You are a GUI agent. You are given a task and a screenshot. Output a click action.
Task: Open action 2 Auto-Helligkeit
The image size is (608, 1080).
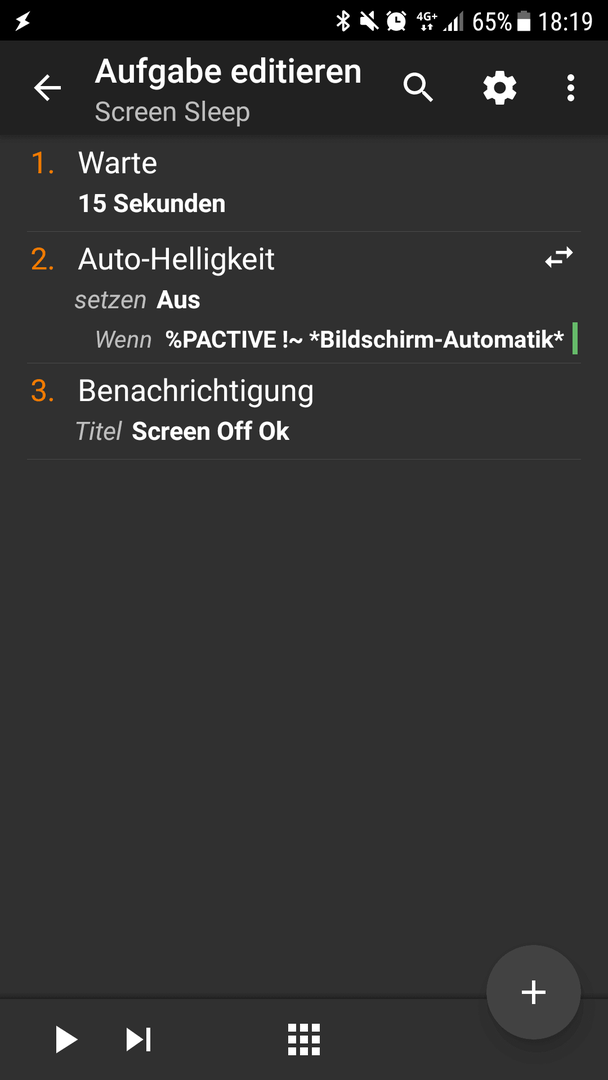click(x=304, y=298)
